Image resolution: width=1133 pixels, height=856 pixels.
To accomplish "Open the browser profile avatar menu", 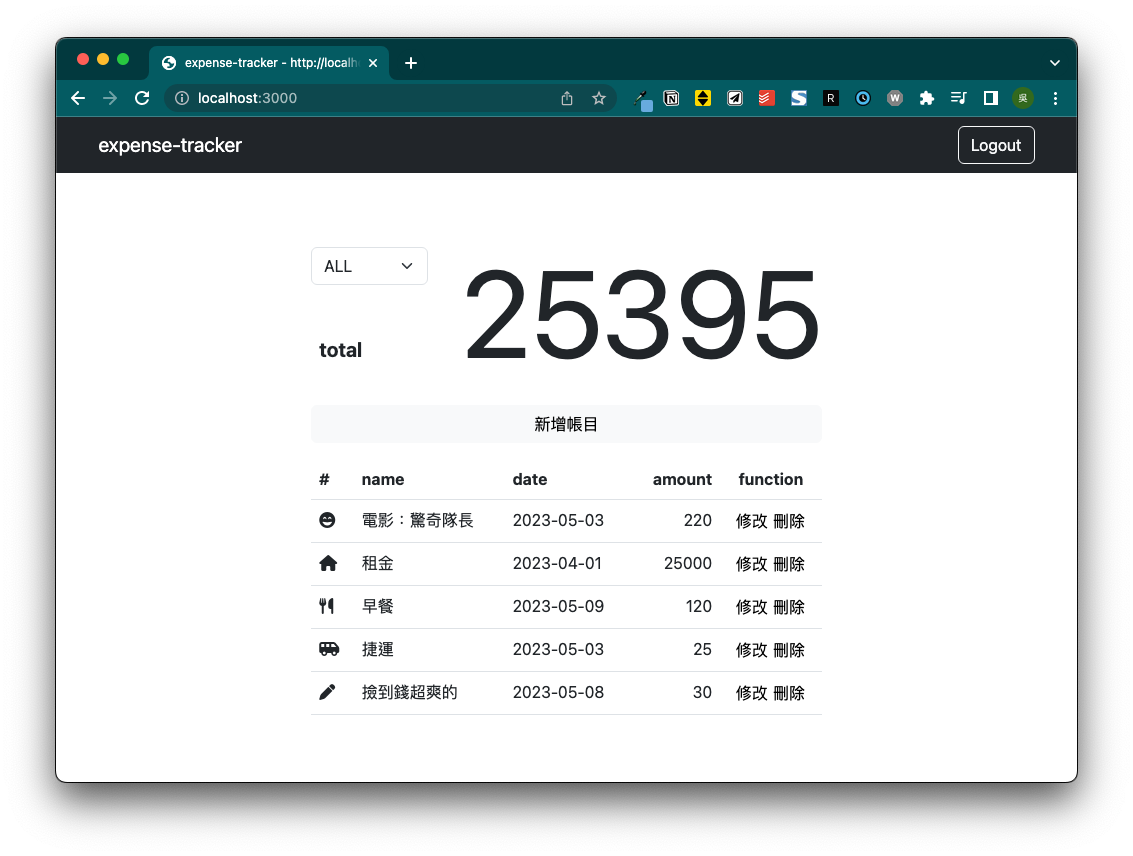I will point(1022,98).
